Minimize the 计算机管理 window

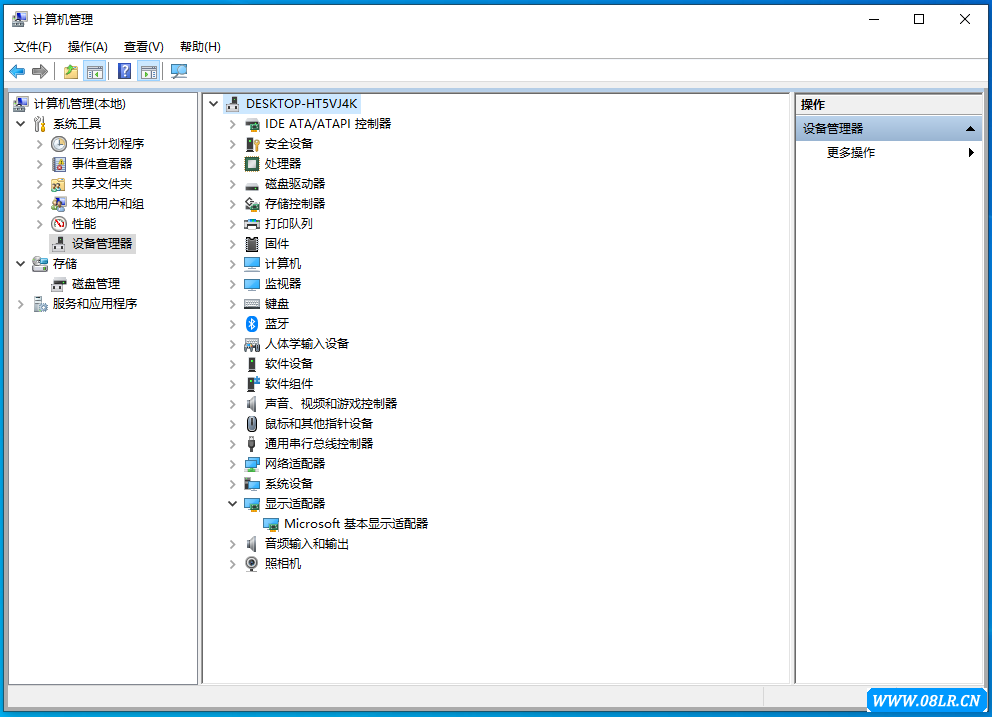coord(874,20)
